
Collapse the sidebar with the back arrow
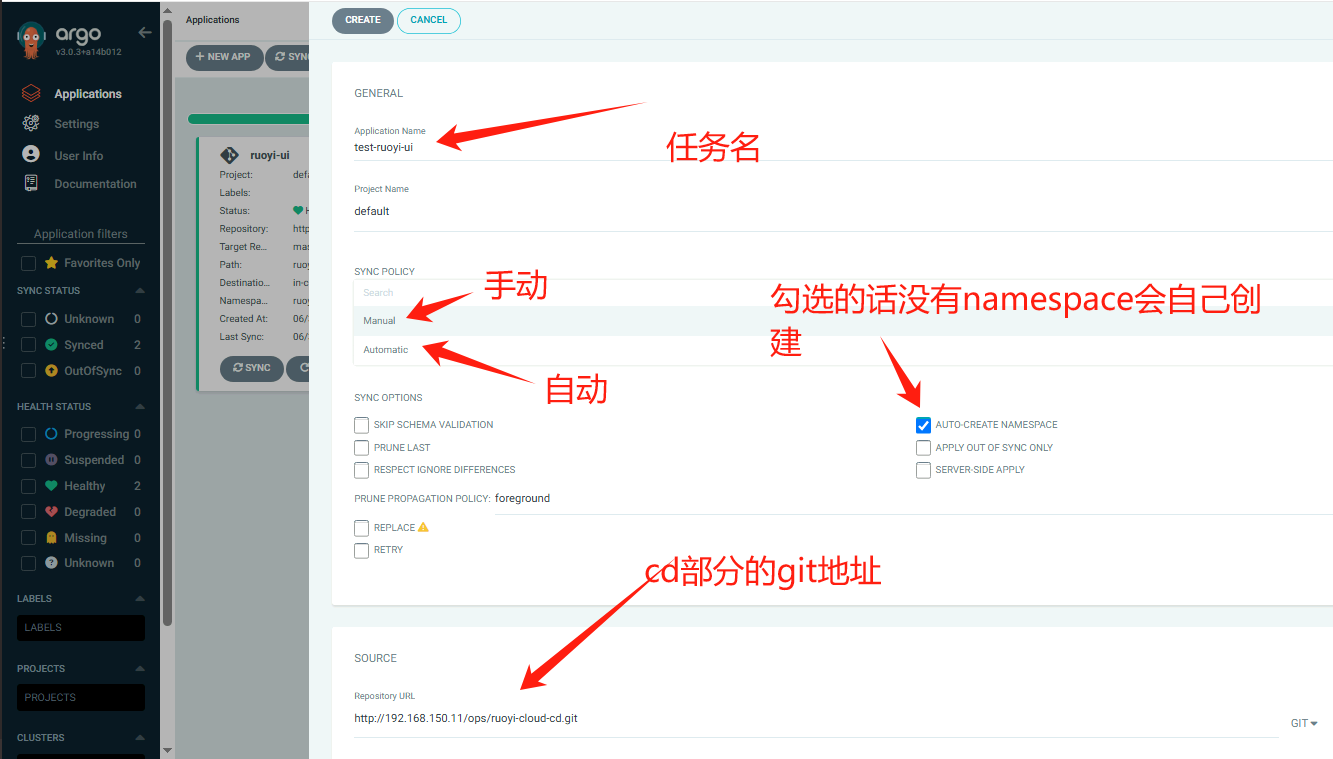pos(145,33)
